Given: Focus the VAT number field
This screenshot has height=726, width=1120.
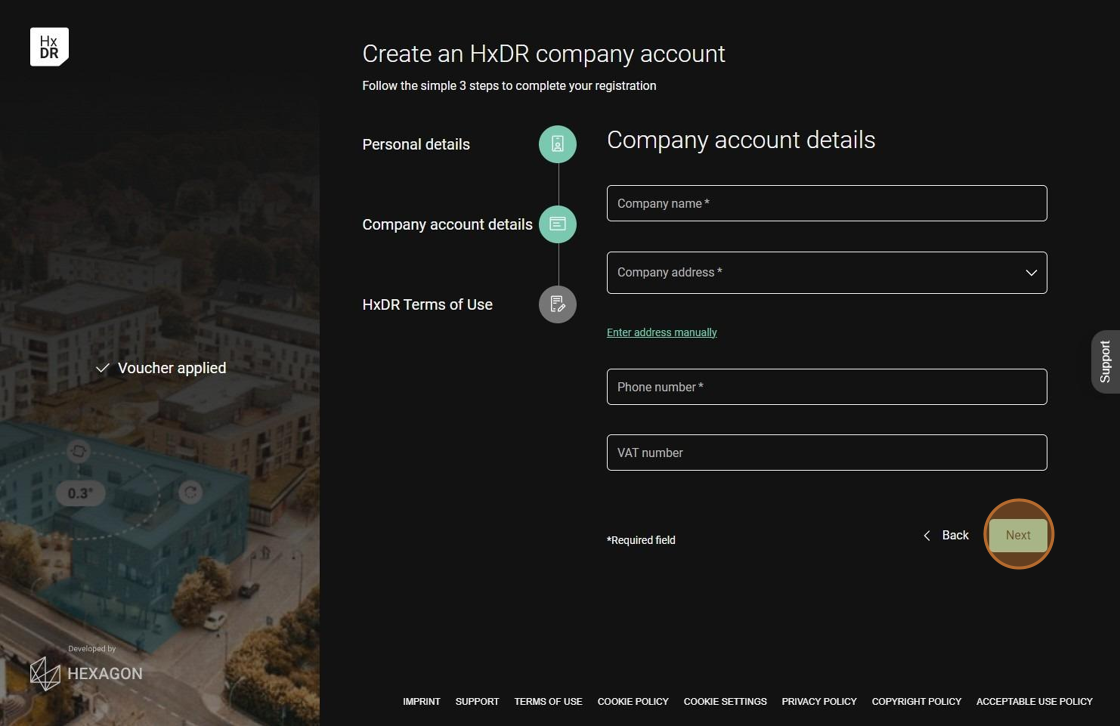Looking at the screenshot, I should pyautogui.click(x=826, y=452).
